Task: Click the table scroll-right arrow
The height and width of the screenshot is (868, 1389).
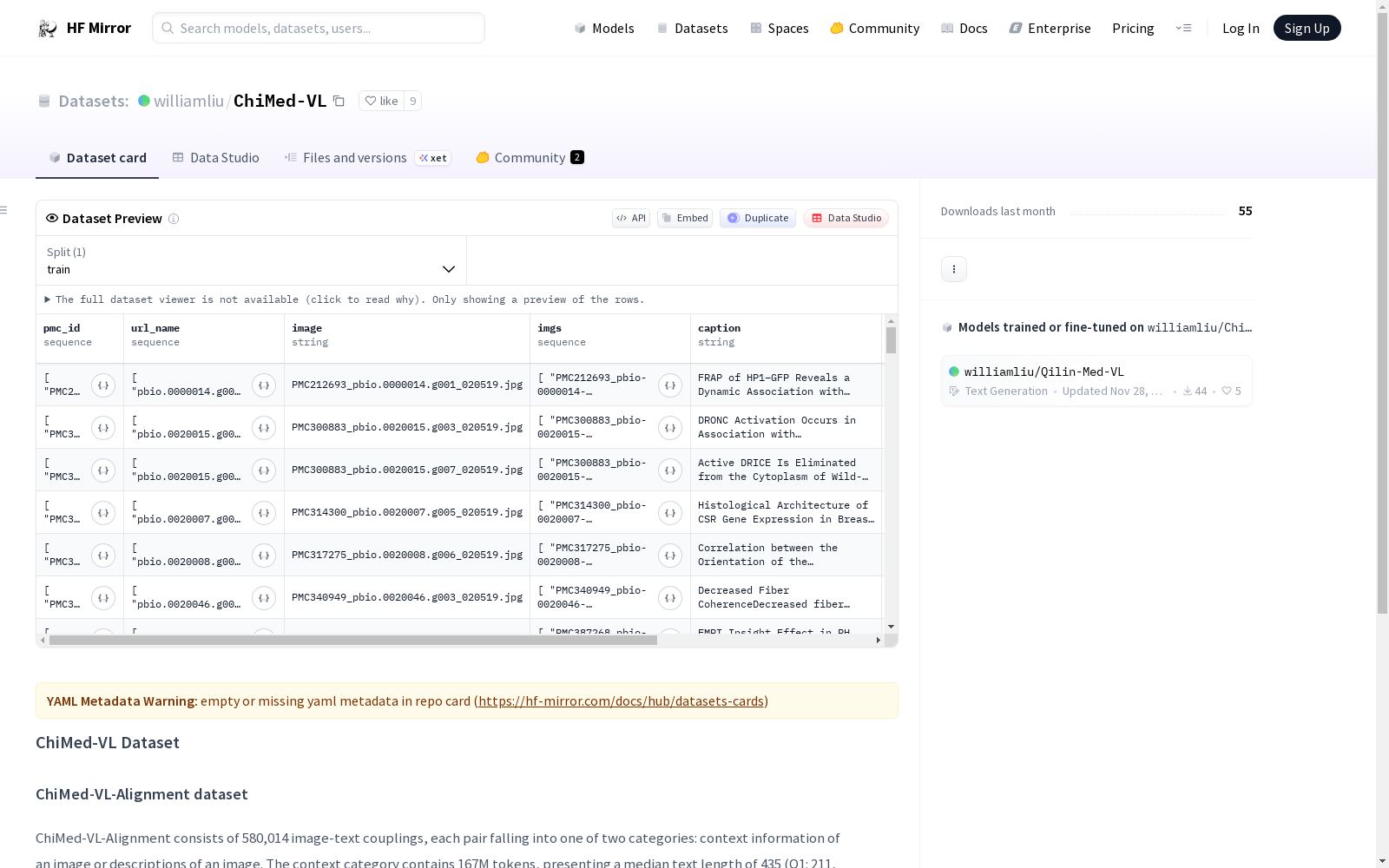Action: pyautogui.click(x=879, y=641)
